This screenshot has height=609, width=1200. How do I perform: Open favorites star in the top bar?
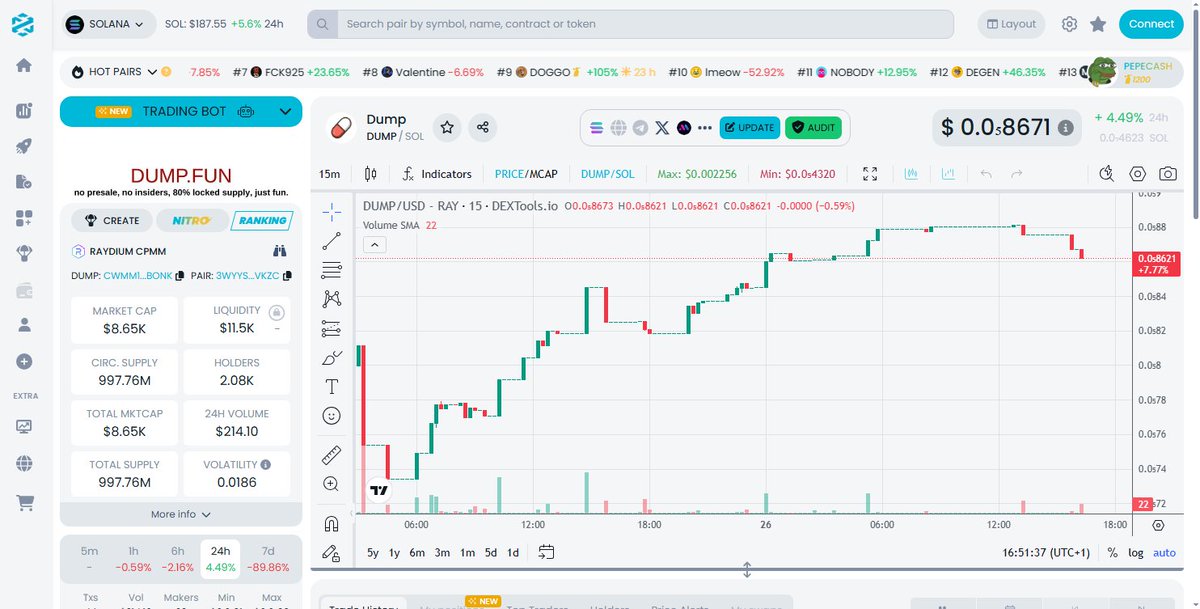(1098, 24)
